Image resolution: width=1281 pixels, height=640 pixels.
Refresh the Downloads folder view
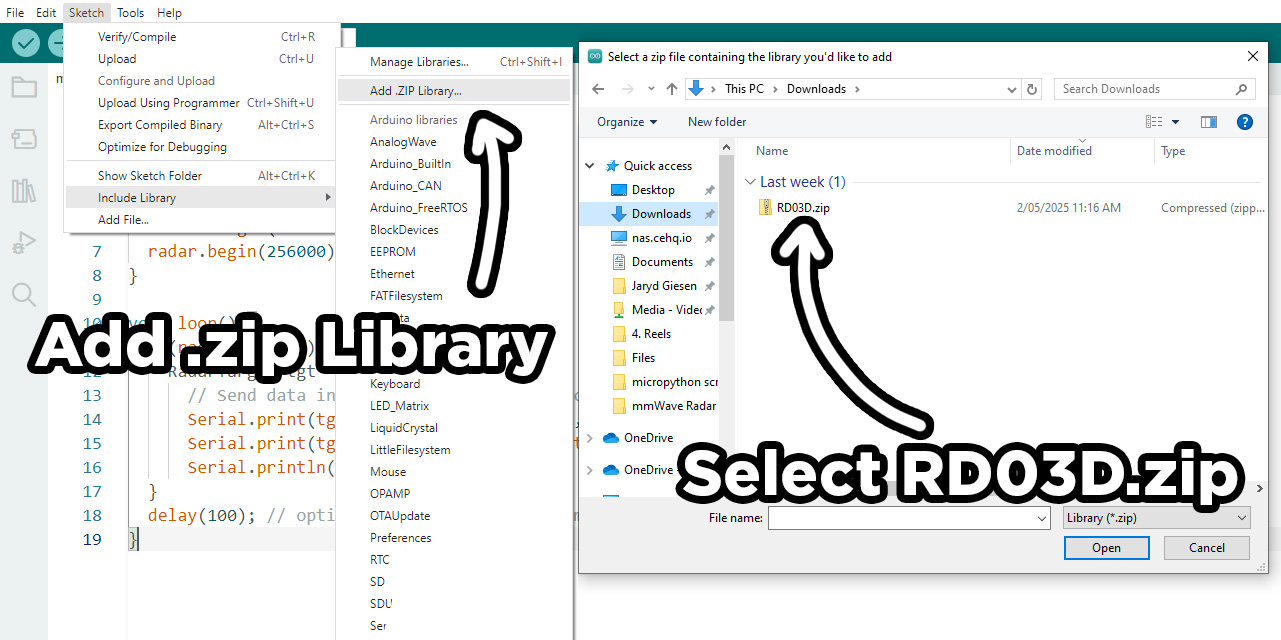pyautogui.click(x=1033, y=89)
